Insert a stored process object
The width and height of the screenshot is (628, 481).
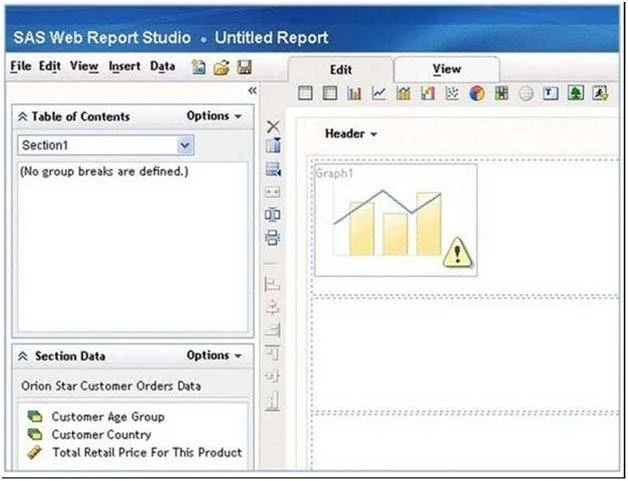[600, 93]
